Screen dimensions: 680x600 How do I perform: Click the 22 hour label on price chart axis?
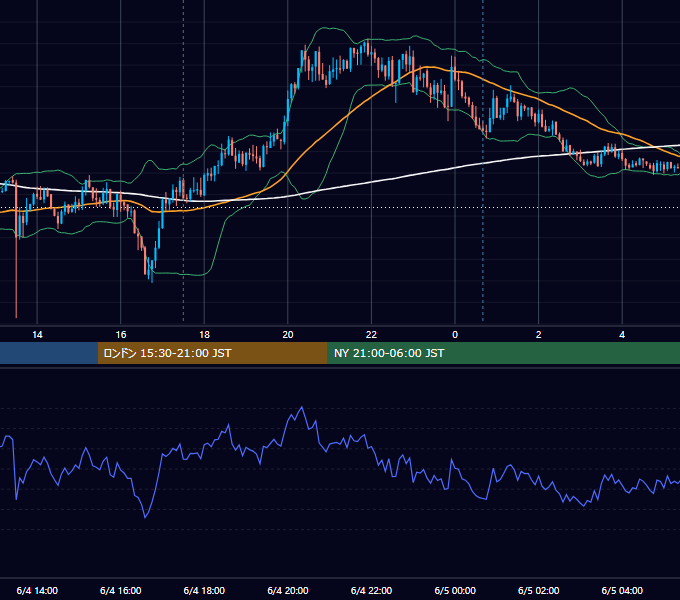pos(371,335)
